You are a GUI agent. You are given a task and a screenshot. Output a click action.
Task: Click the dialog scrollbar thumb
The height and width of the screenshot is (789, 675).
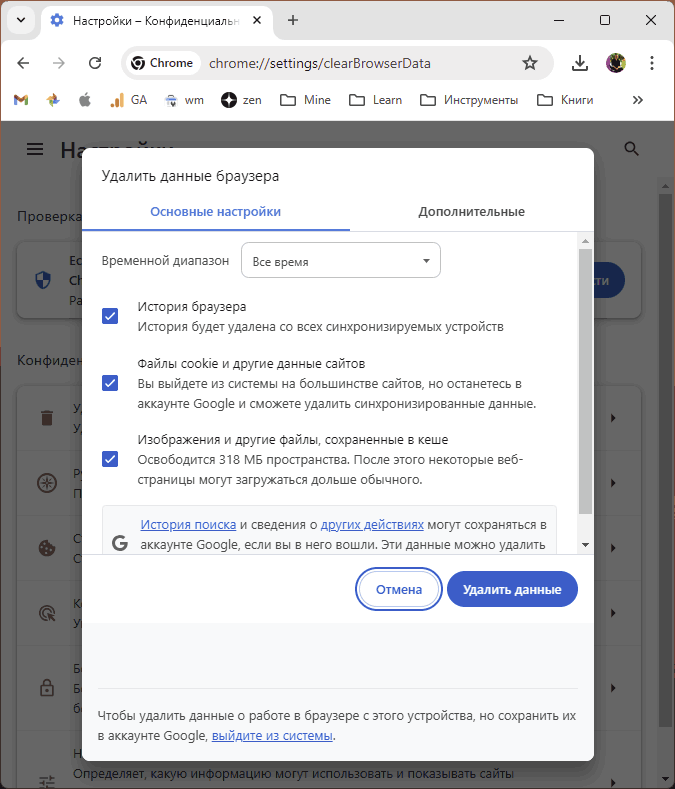585,381
